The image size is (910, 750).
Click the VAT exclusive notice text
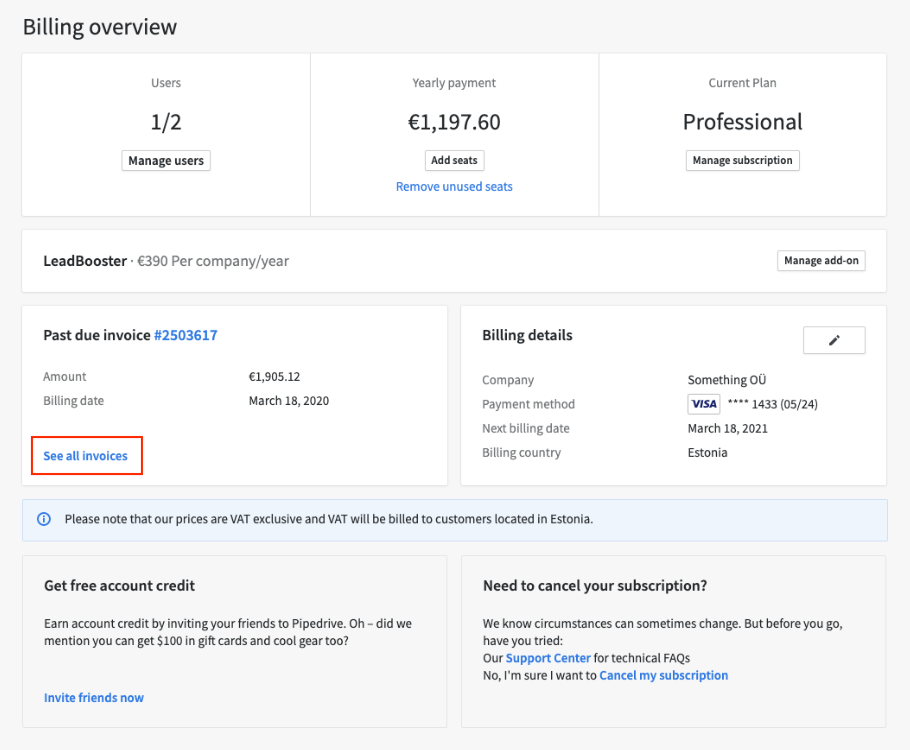[329, 519]
